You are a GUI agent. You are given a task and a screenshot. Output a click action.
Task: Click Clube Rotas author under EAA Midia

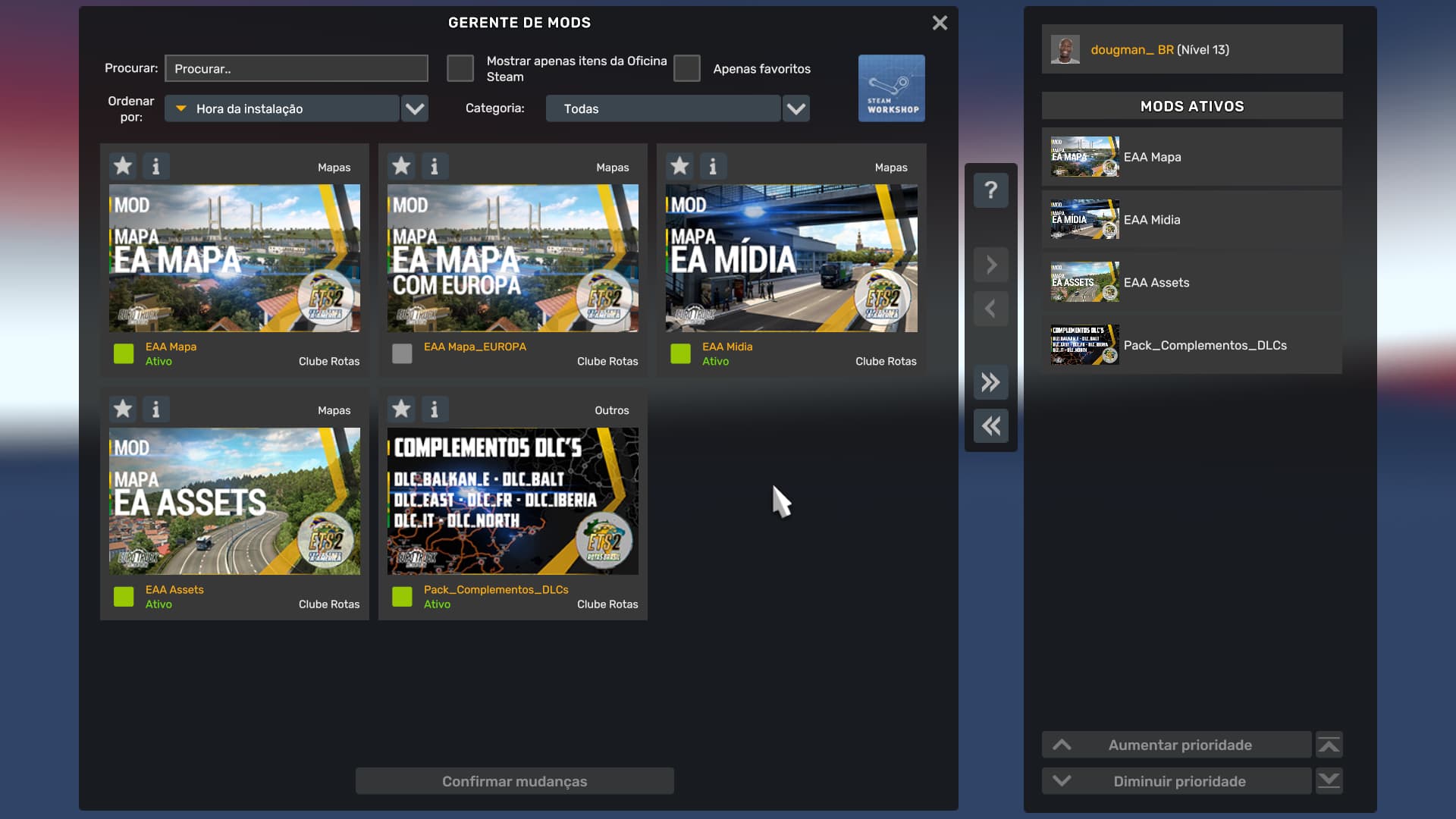click(886, 362)
